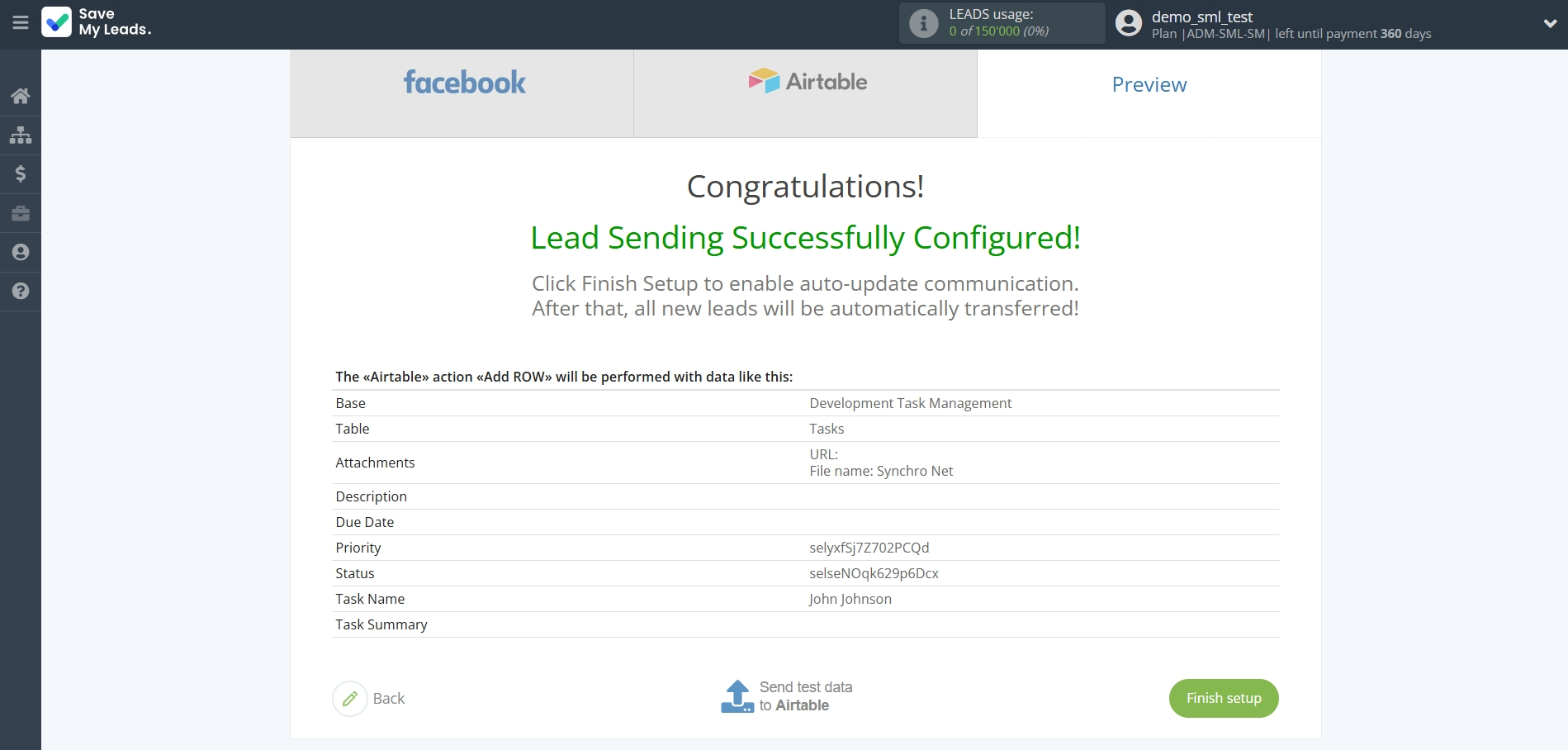
Task: Open the profile user icon in sidebar
Action: 21,252
